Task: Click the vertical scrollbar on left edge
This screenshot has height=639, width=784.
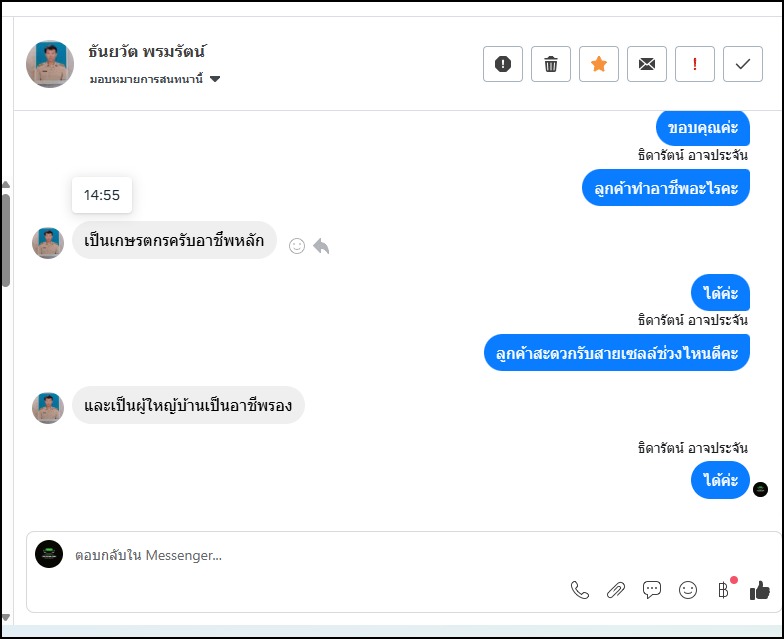Action: click(5, 240)
